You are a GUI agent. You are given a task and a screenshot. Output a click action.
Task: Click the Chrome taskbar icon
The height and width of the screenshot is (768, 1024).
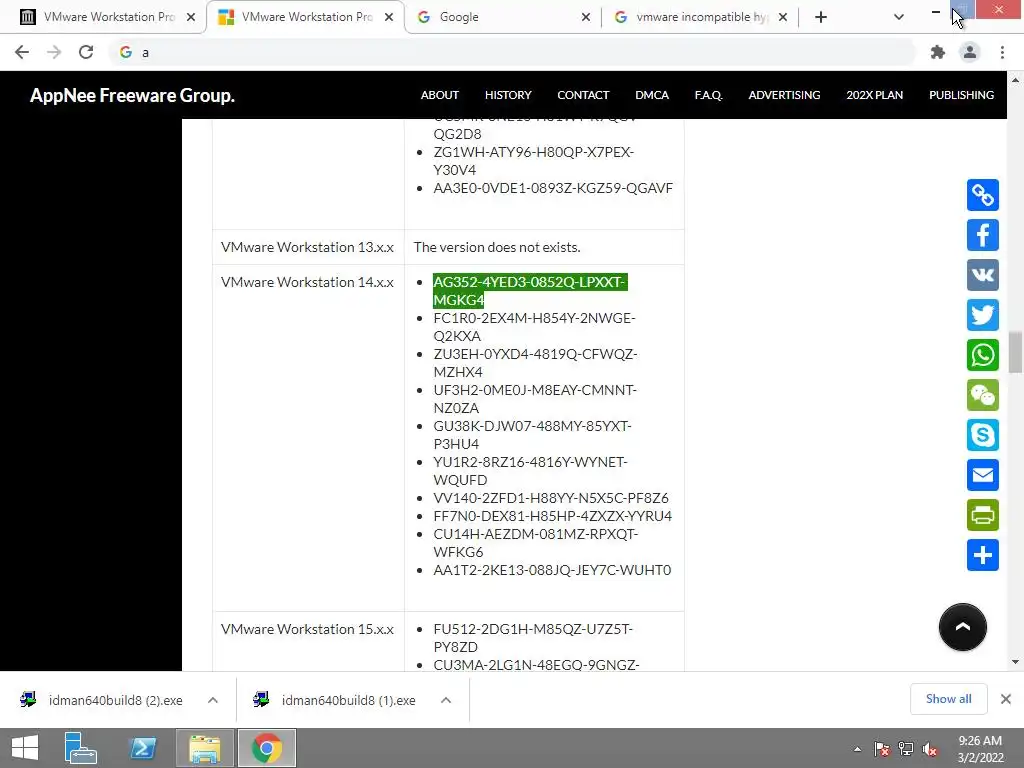[266, 748]
